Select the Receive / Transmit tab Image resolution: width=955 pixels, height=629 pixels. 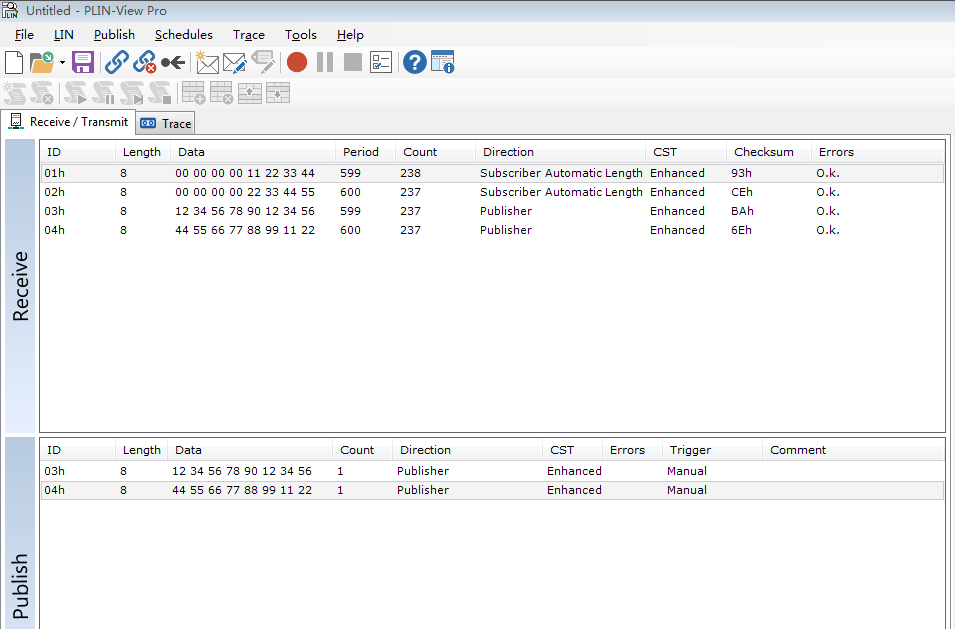tap(68, 122)
